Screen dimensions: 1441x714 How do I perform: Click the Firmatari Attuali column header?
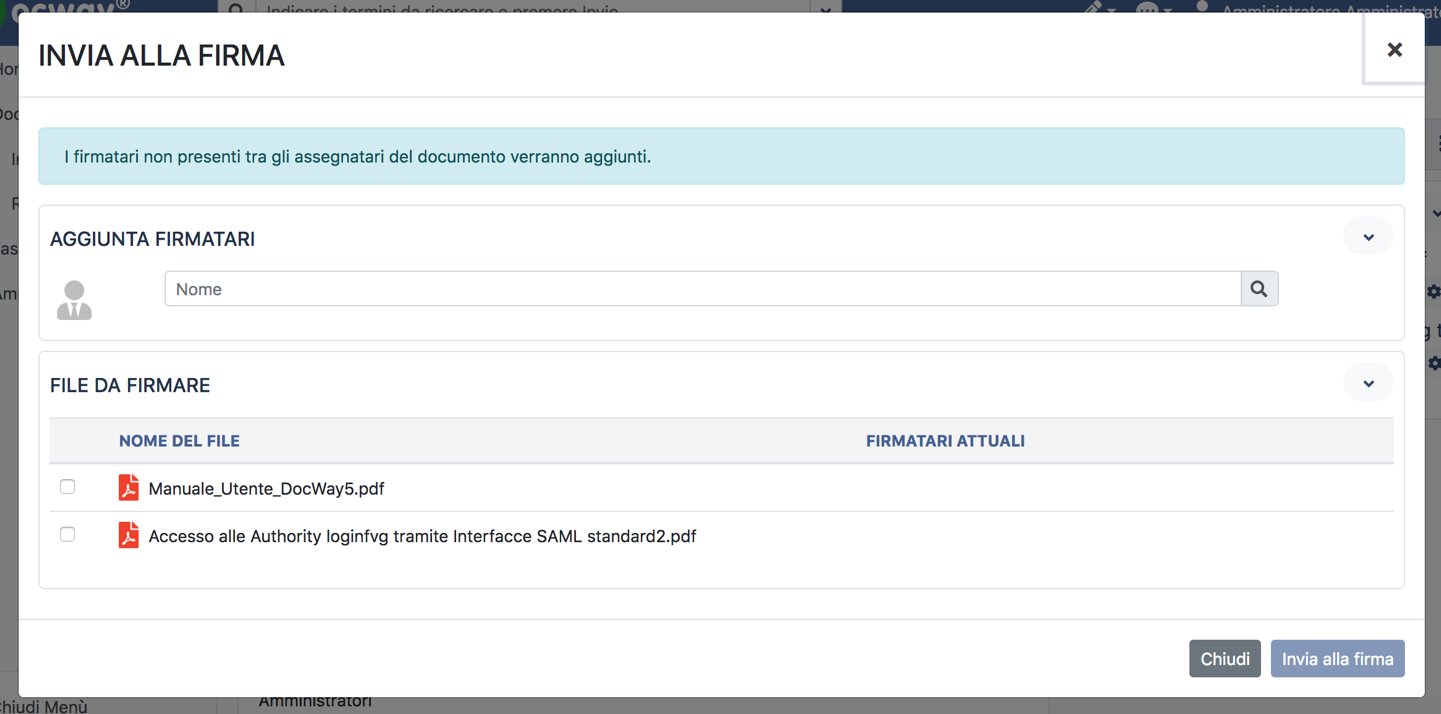pyautogui.click(x=945, y=441)
